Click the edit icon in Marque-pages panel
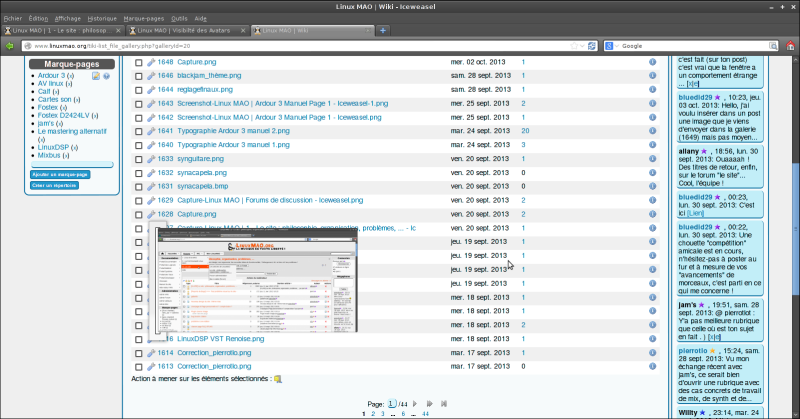800x419 pixels. point(95,76)
